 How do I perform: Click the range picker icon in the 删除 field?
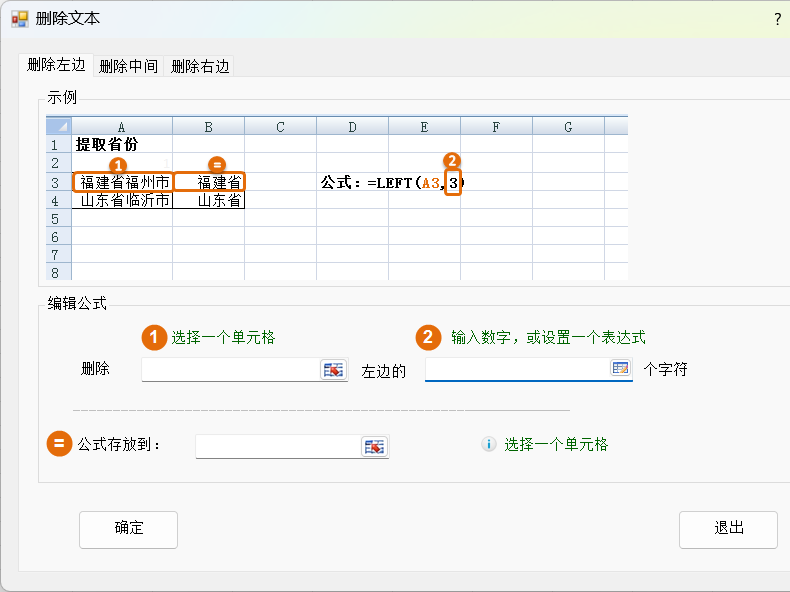tap(332, 370)
